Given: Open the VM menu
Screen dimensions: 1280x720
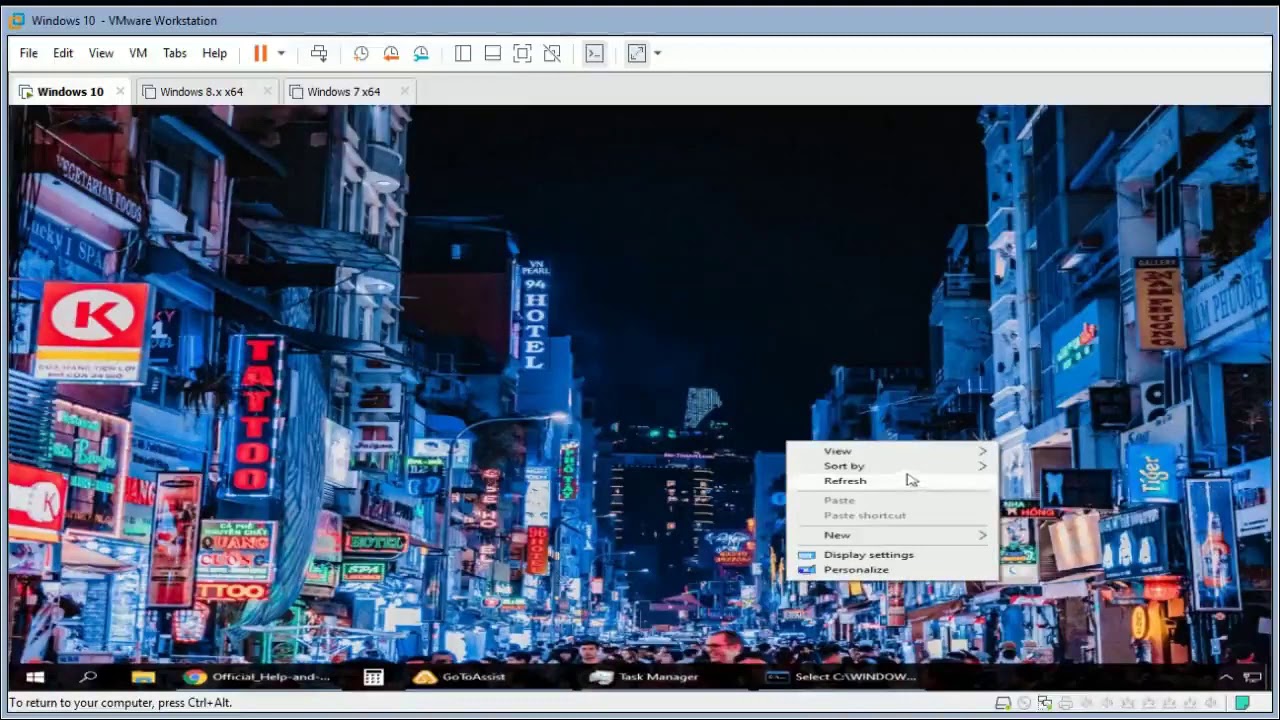Looking at the screenshot, I should coord(138,53).
